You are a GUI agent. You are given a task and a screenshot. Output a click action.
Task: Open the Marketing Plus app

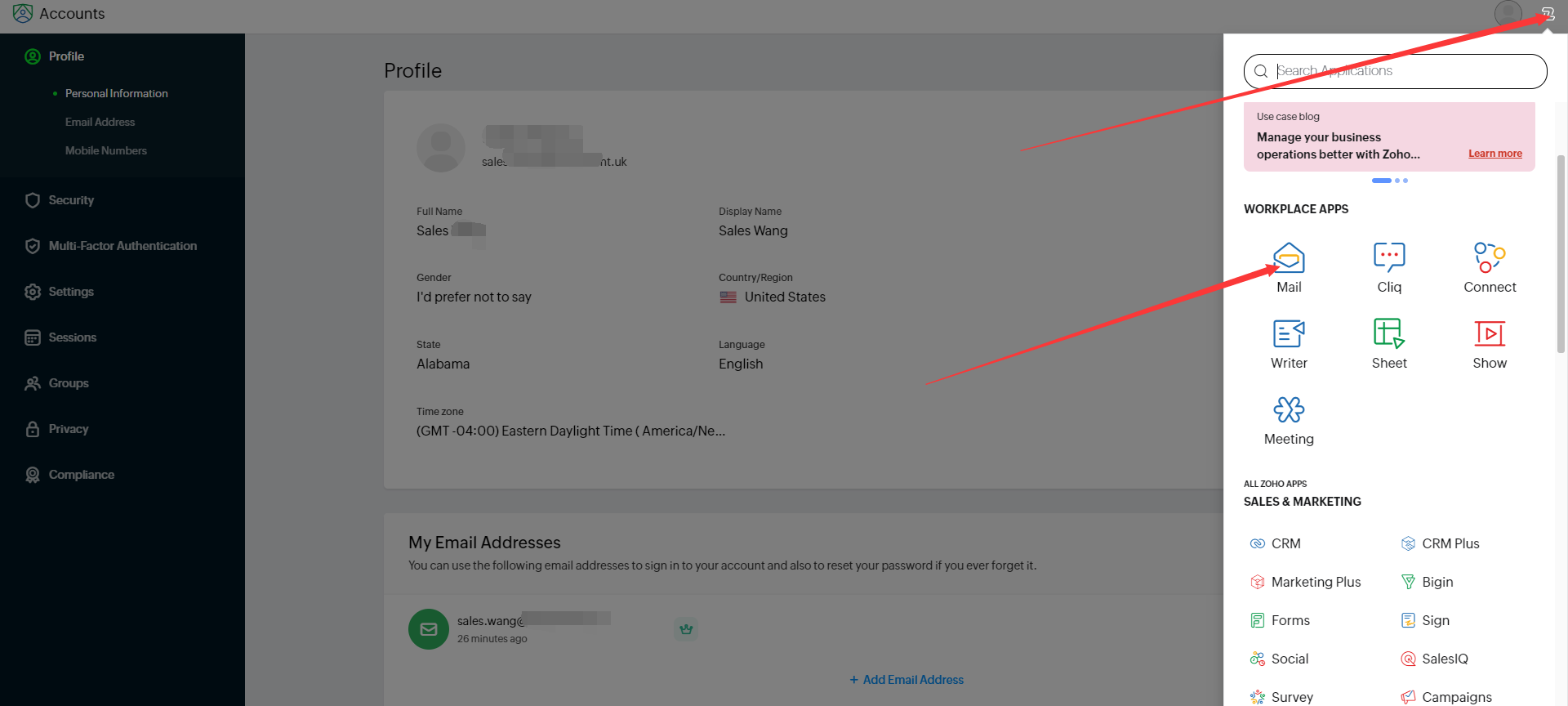[x=1306, y=582]
